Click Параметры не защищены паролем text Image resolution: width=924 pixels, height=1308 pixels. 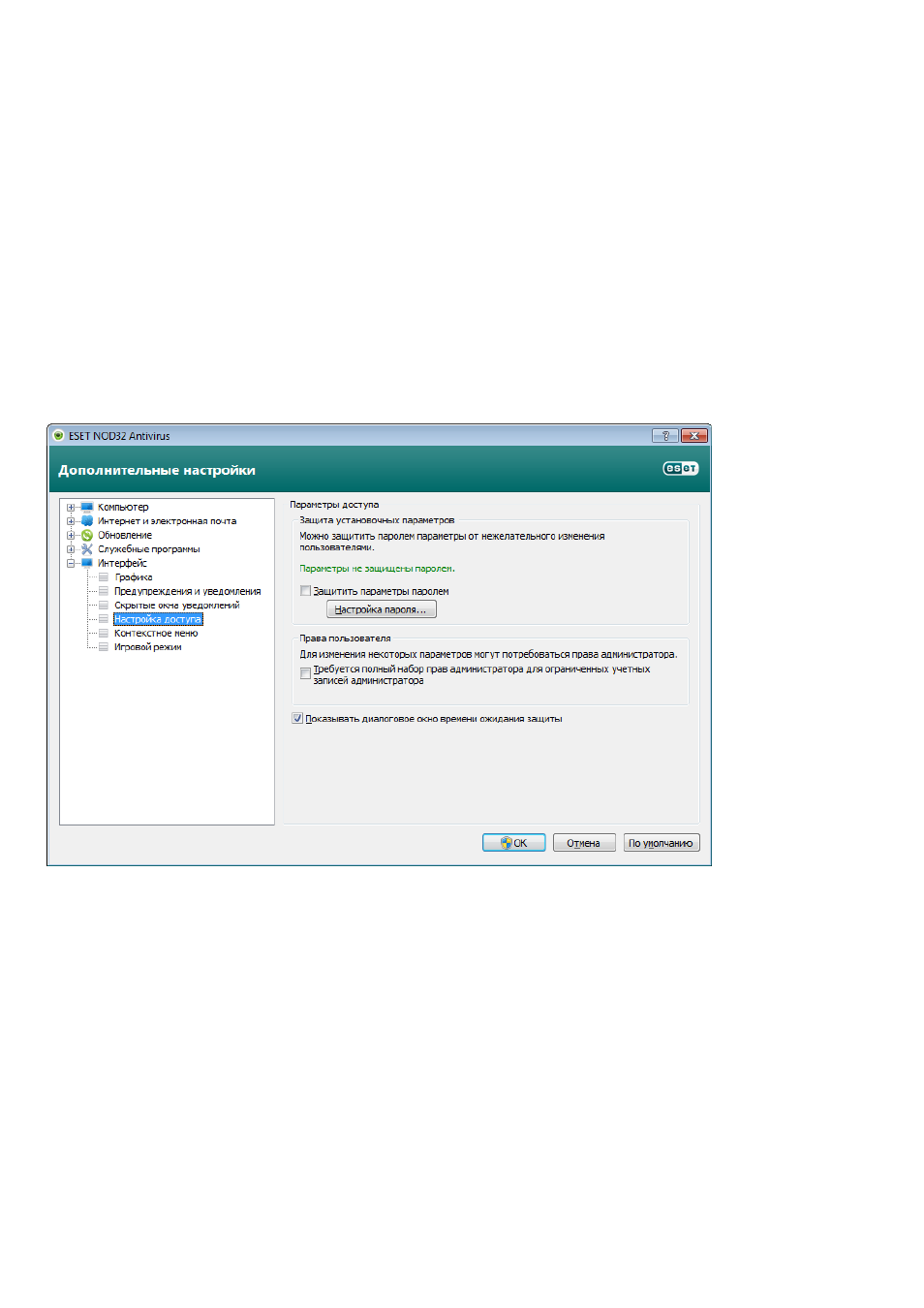click(377, 569)
